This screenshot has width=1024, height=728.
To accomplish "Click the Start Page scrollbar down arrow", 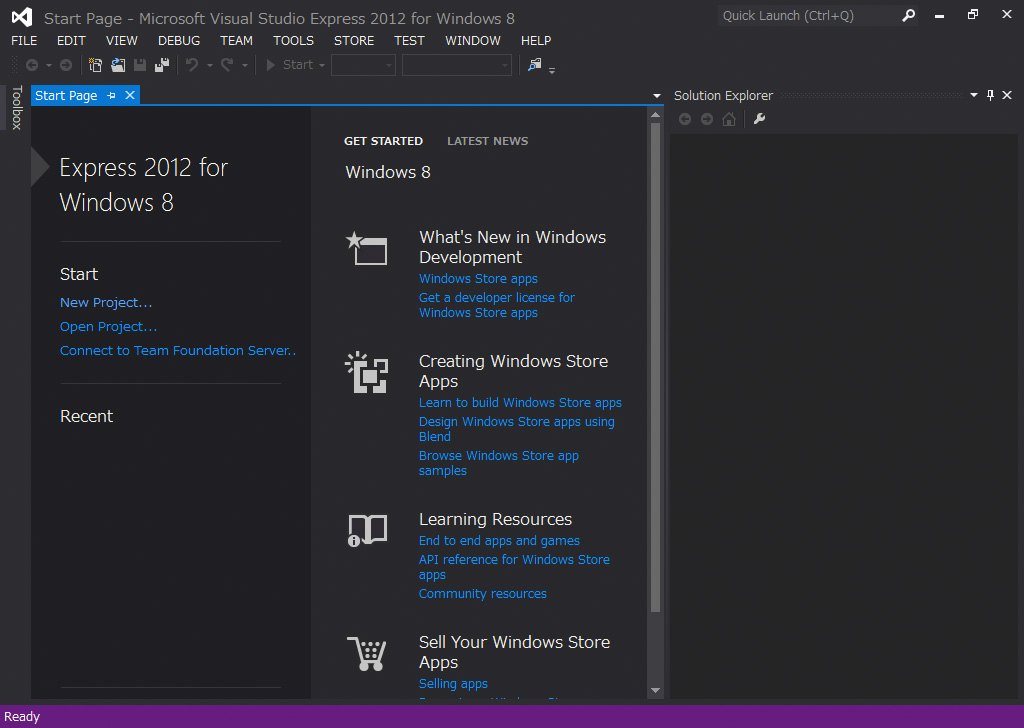I will (x=656, y=690).
